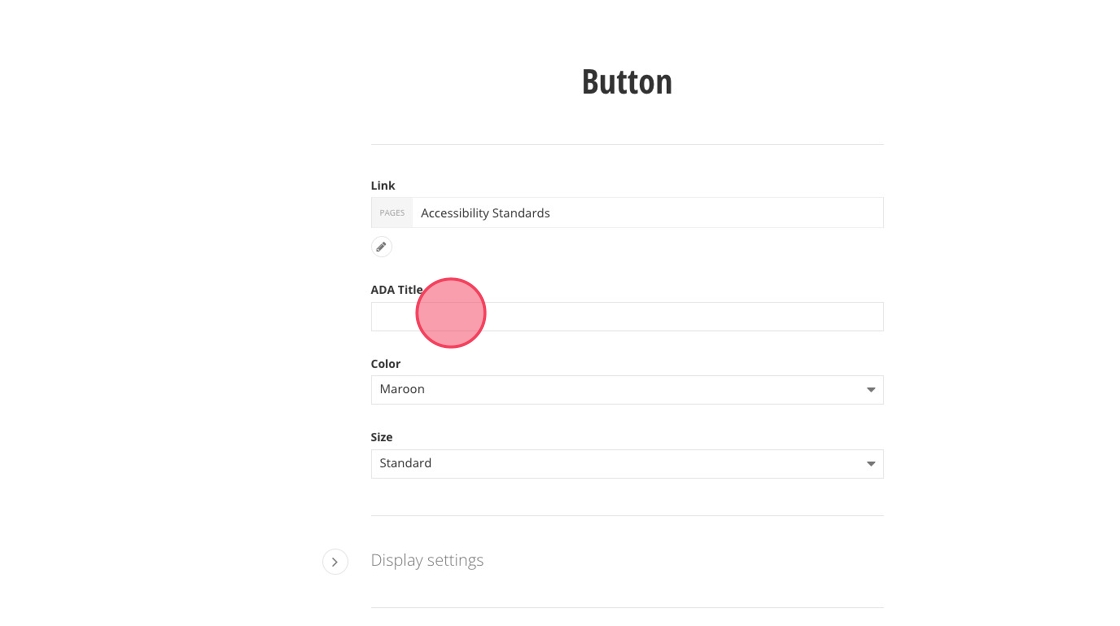The height and width of the screenshot is (626, 1120).
Task: Expand Display settings with the chevron icon
Action: tap(335, 562)
